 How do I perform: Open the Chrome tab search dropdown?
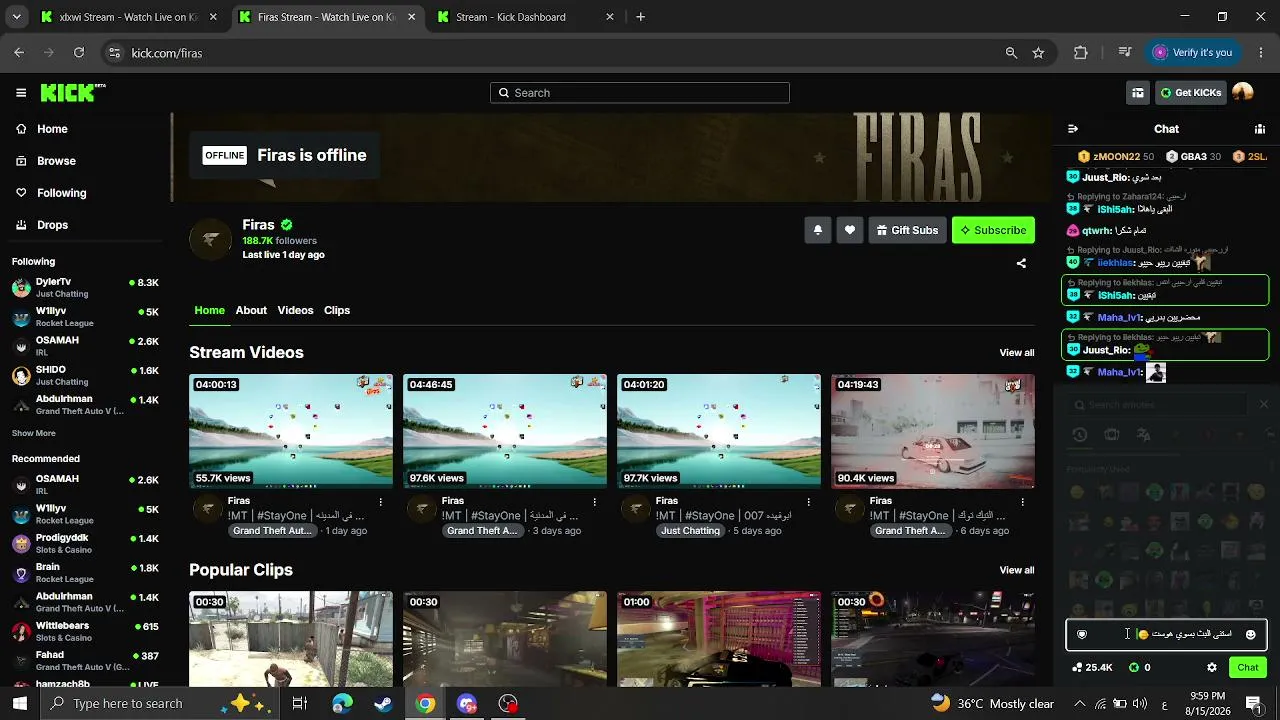[16, 17]
